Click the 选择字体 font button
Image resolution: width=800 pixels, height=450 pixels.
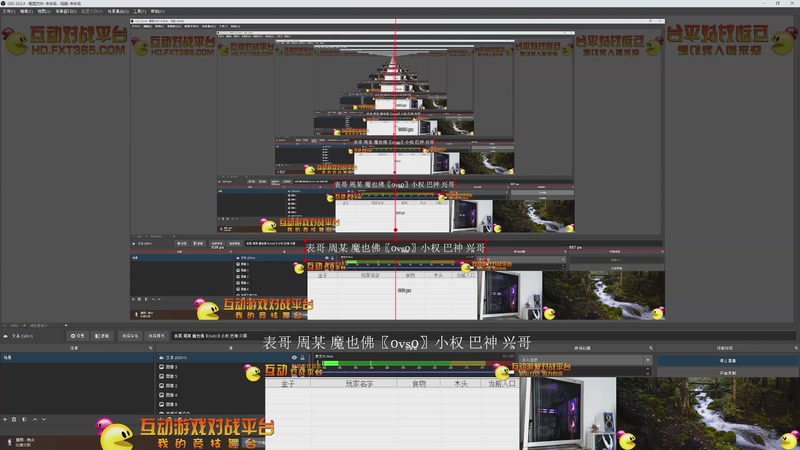(130, 336)
